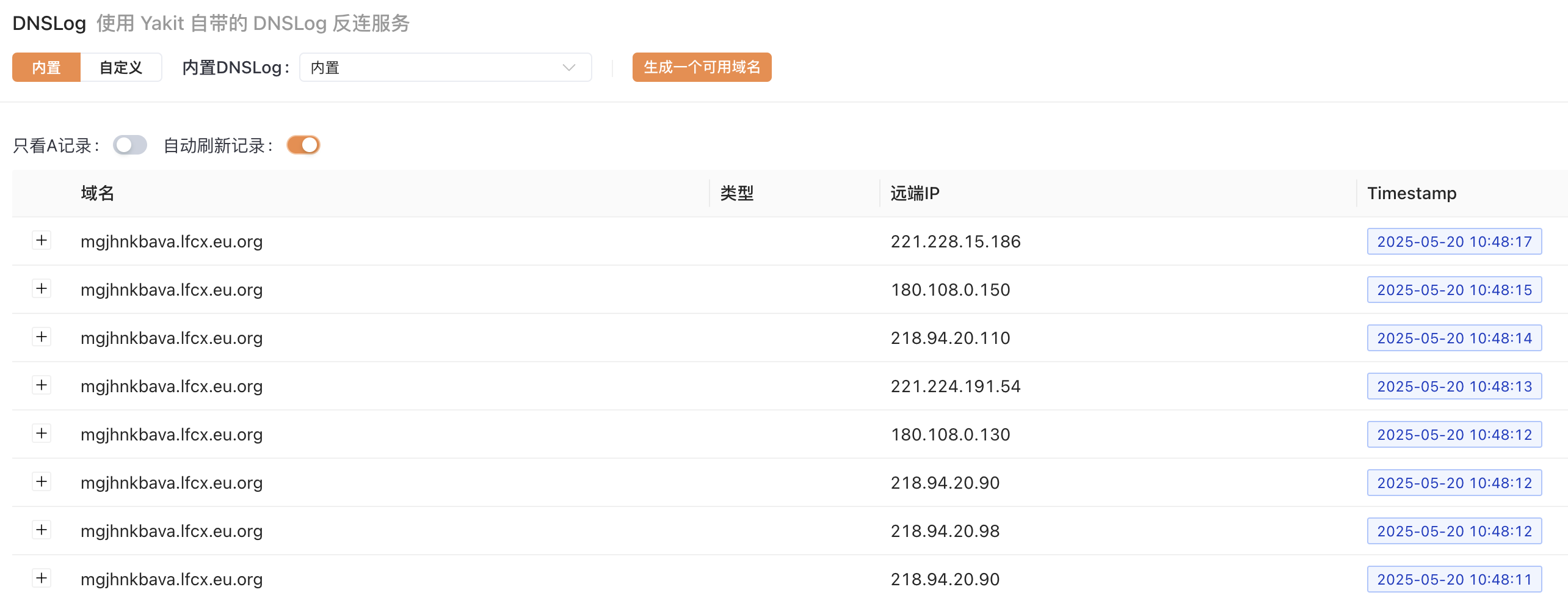The height and width of the screenshot is (595, 1568).
Task: Click 生成一个可用域名 button
Action: coord(702,67)
